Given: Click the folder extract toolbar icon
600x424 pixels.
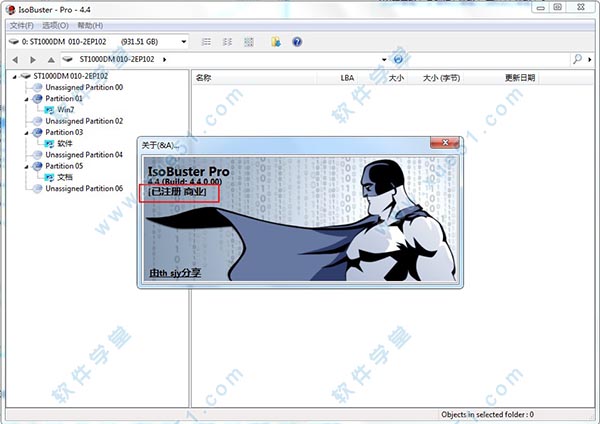Looking at the screenshot, I should tap(276, 42).
